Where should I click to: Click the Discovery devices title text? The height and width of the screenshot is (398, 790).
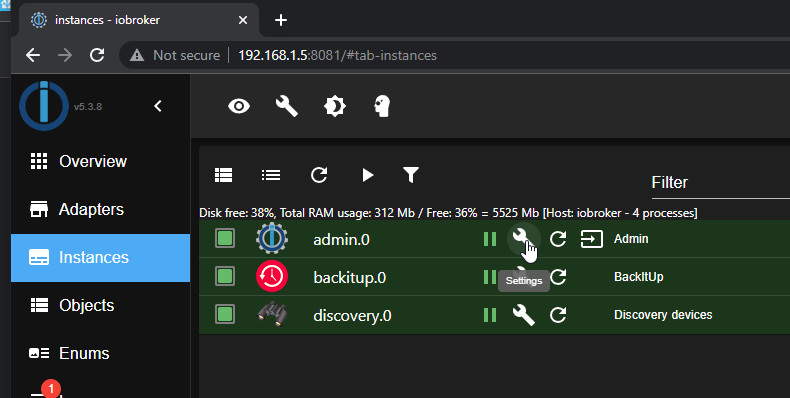pyautogui.click(x=663, y=315)
